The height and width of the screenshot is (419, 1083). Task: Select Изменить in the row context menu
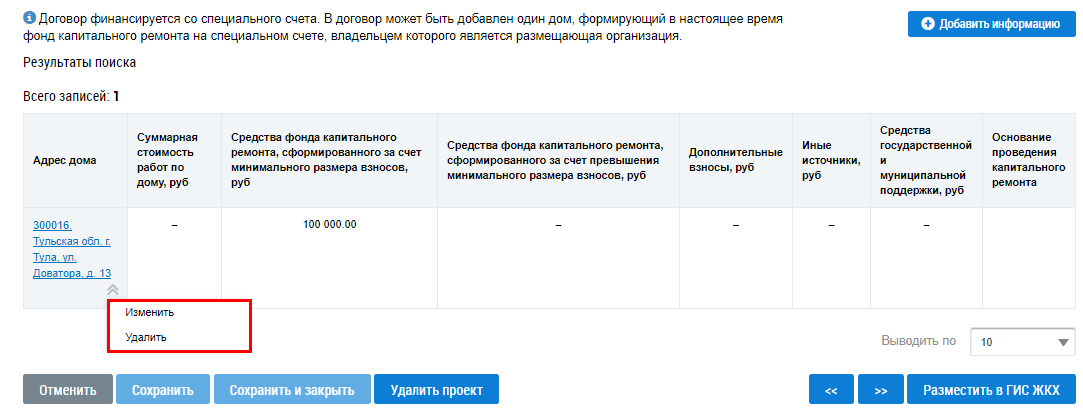pyautogui.click(x=149, y=312)
